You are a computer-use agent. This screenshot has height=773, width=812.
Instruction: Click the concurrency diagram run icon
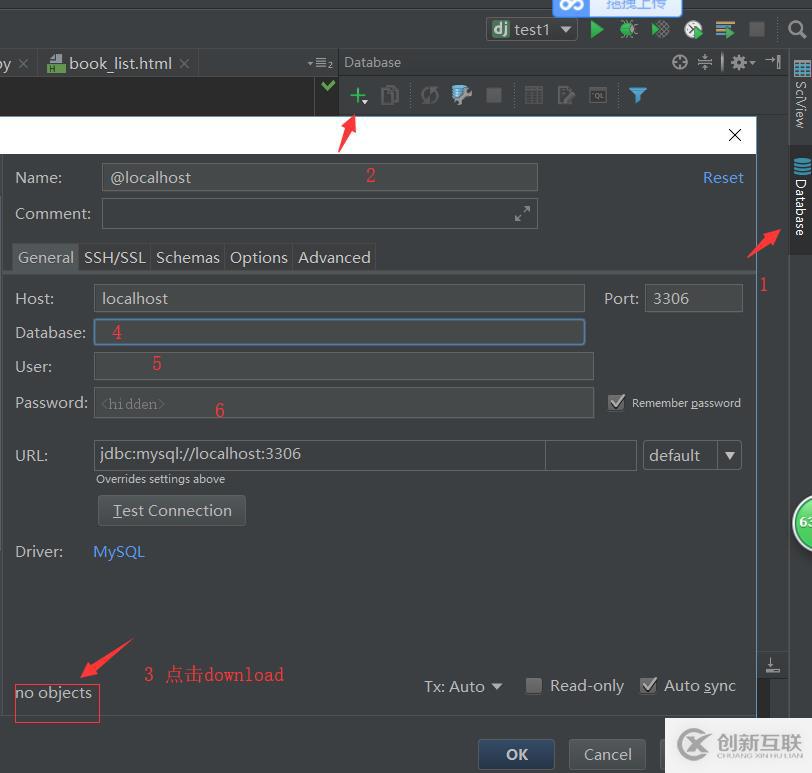click(x=725, y=30)
